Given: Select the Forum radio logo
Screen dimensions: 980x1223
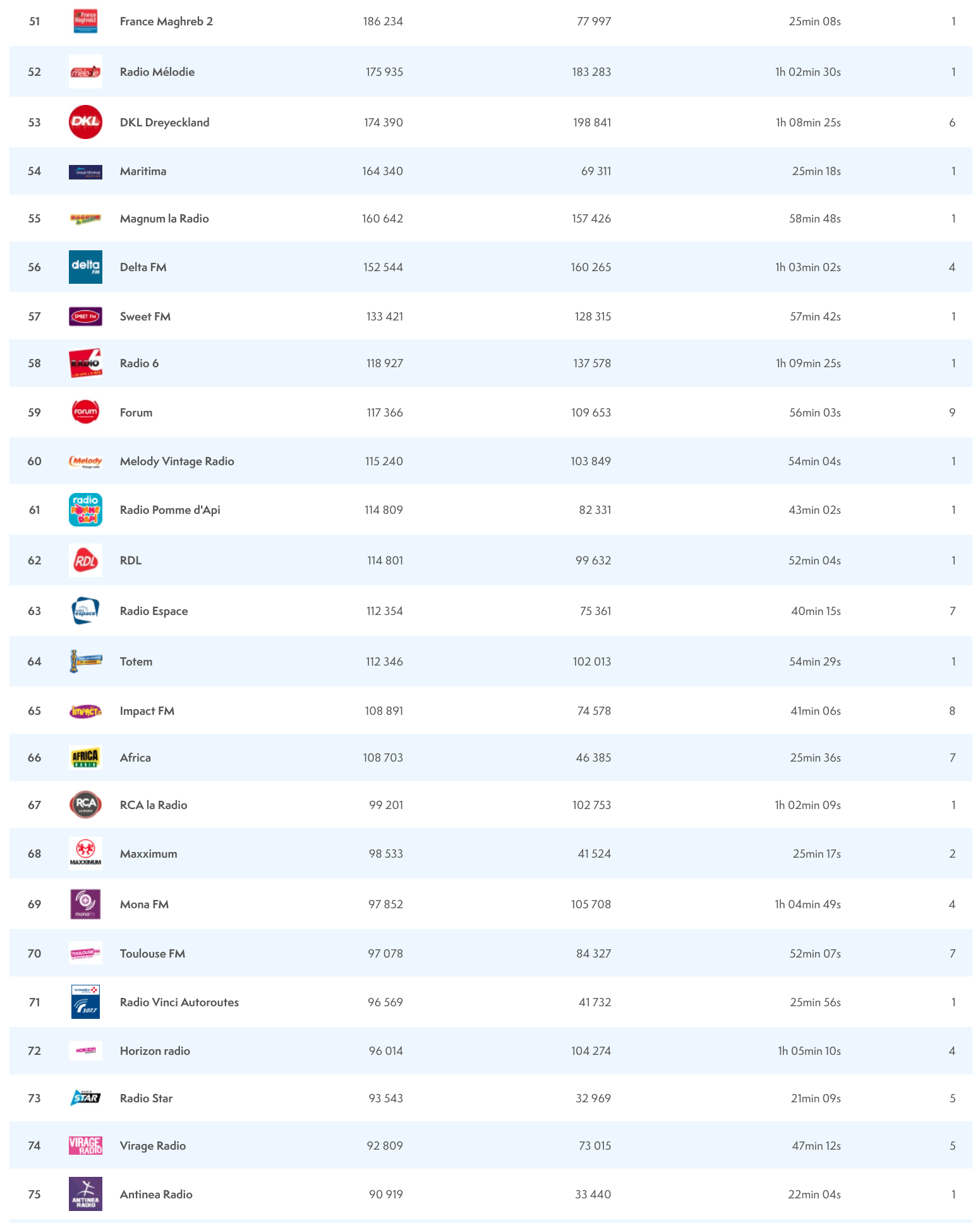Looking at the screenshot, I should 85,412.
